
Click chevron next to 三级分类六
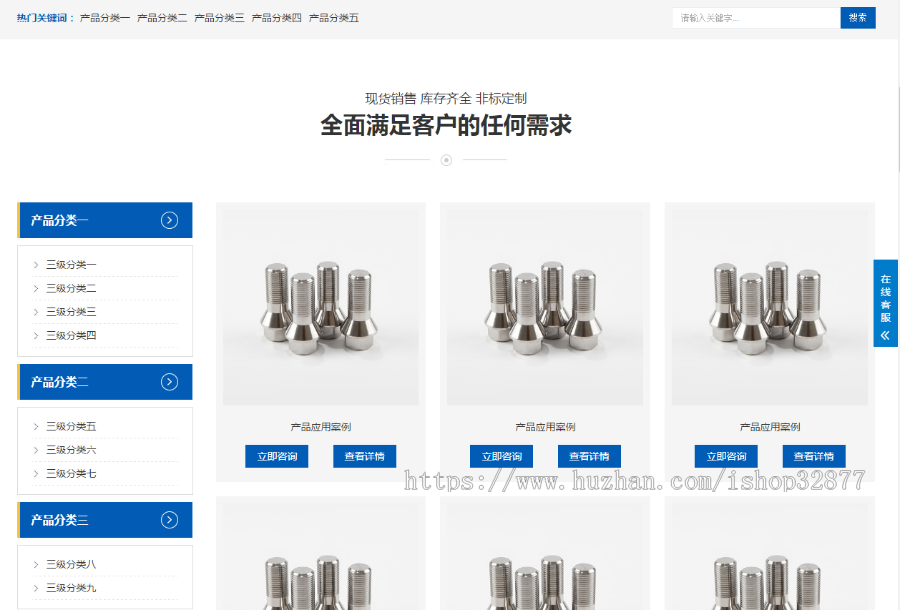[36, 450]
